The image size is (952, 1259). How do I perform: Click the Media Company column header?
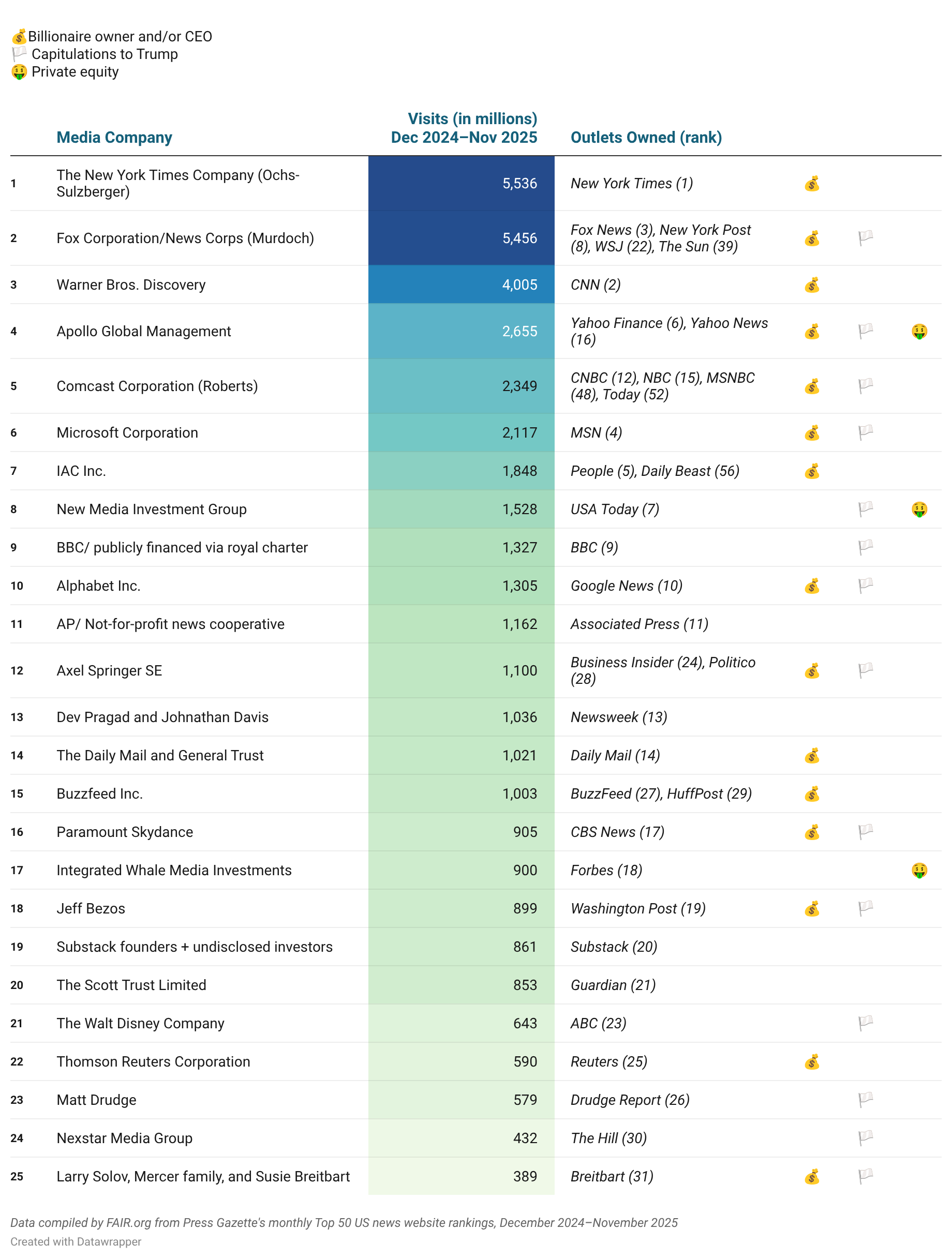pos(114,138)
